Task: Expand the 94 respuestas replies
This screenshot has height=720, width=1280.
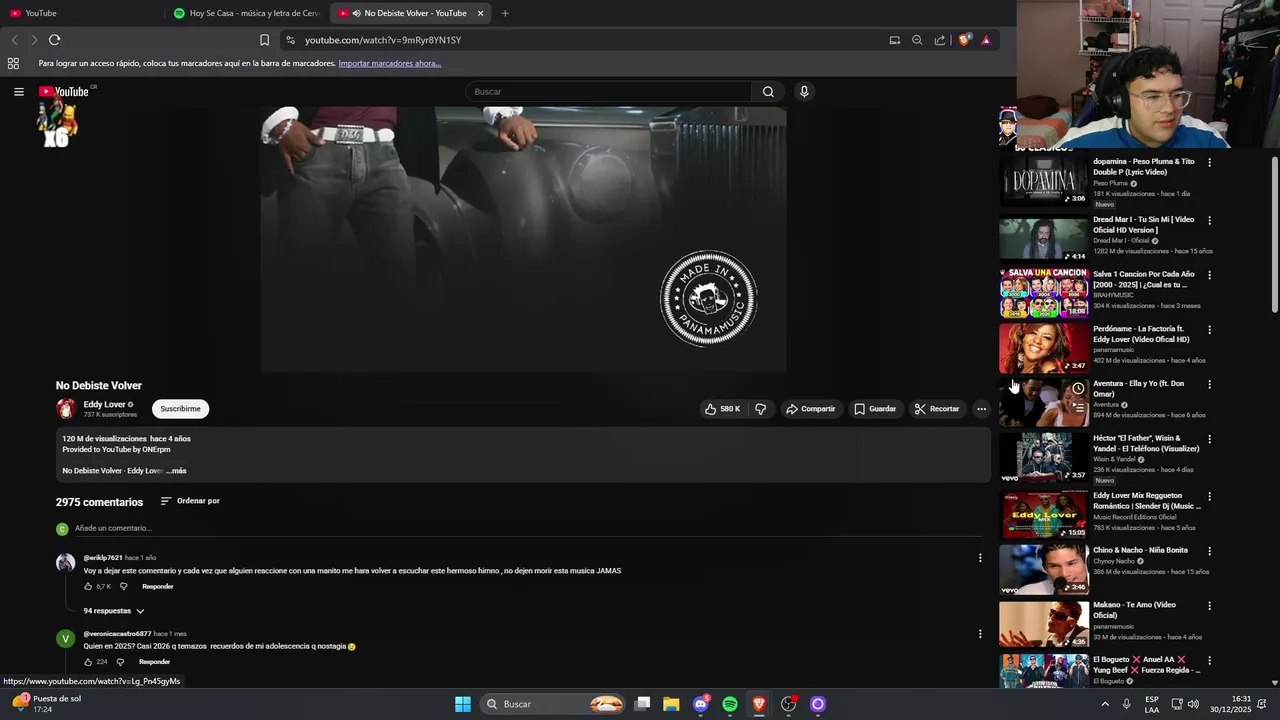Action: click(x=114, y=611)
